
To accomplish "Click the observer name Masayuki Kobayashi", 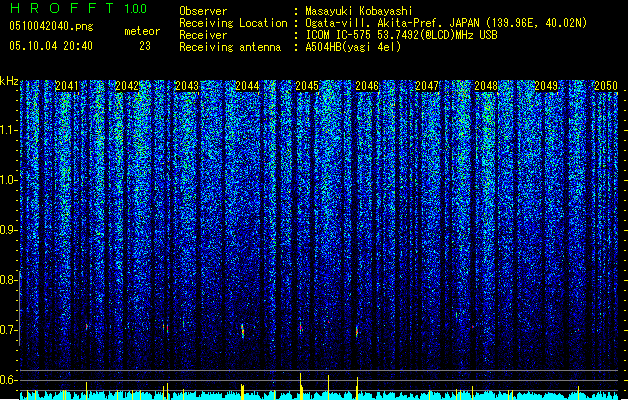I will tap(359, 11).
